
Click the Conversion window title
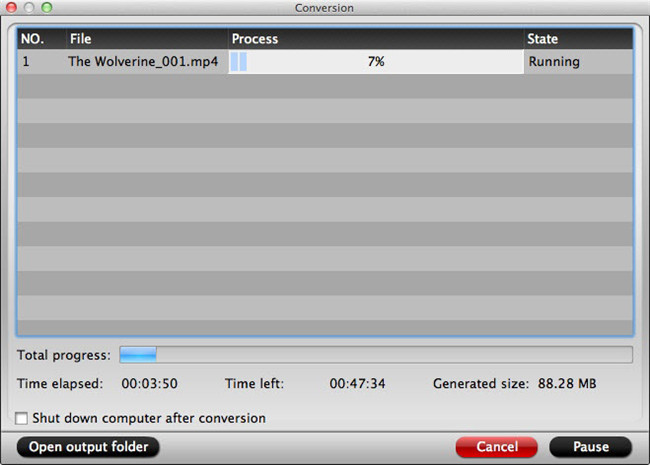324,8
